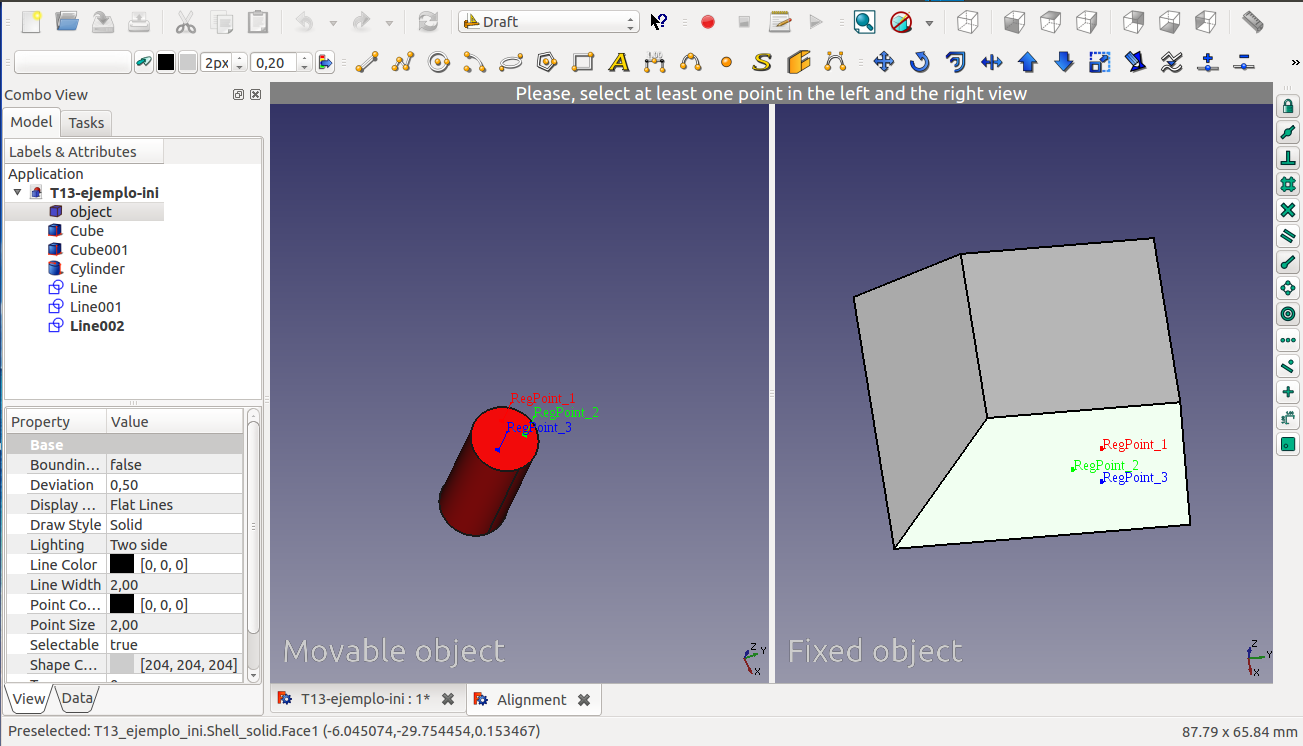
Task: Open the measure distance ruler tool
Action: coord(1252,21)
